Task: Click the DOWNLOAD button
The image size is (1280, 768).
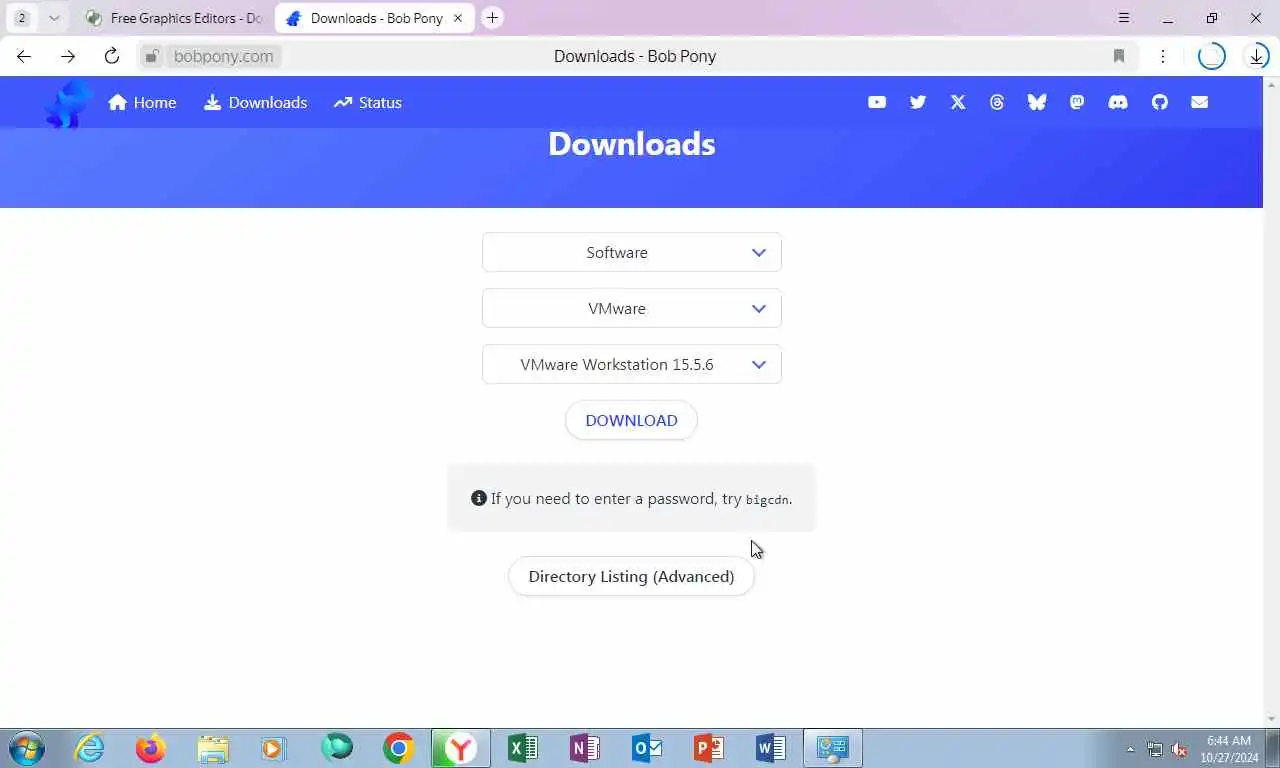Action: [x=631, y=420]
